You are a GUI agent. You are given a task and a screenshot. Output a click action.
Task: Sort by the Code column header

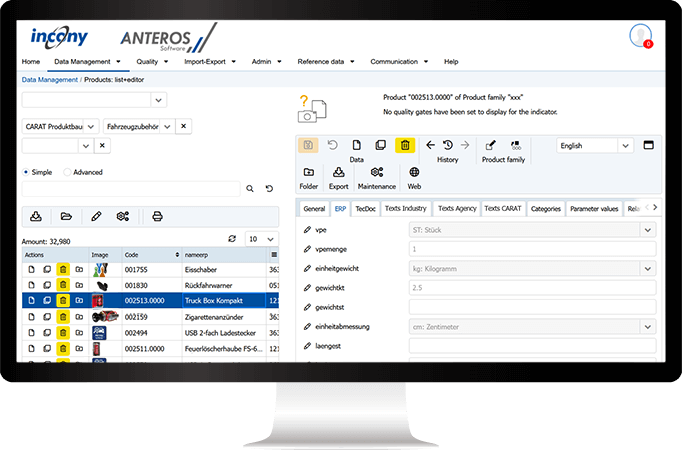pos(152,255)
